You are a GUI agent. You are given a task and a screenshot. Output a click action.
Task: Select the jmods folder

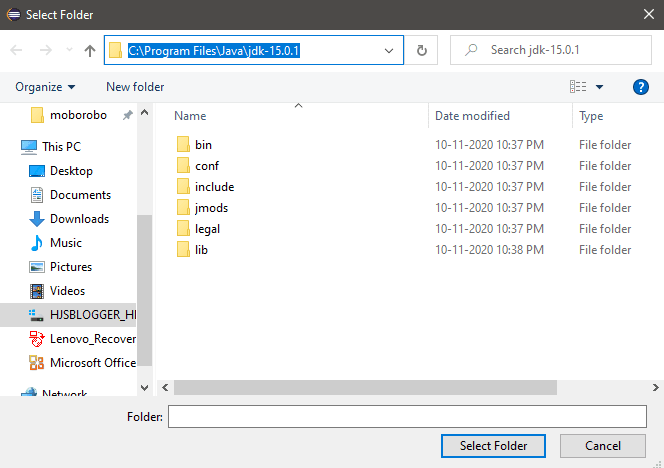pos(212,208)
